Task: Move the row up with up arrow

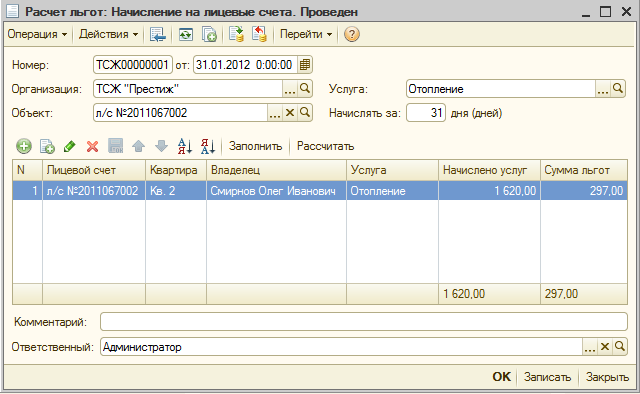Action: tap(138, 146)
